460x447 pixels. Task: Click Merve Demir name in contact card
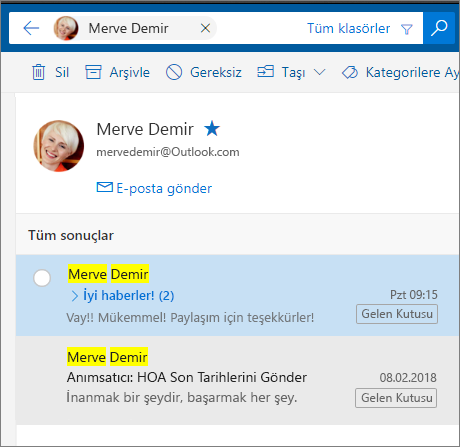coord(145,129)
